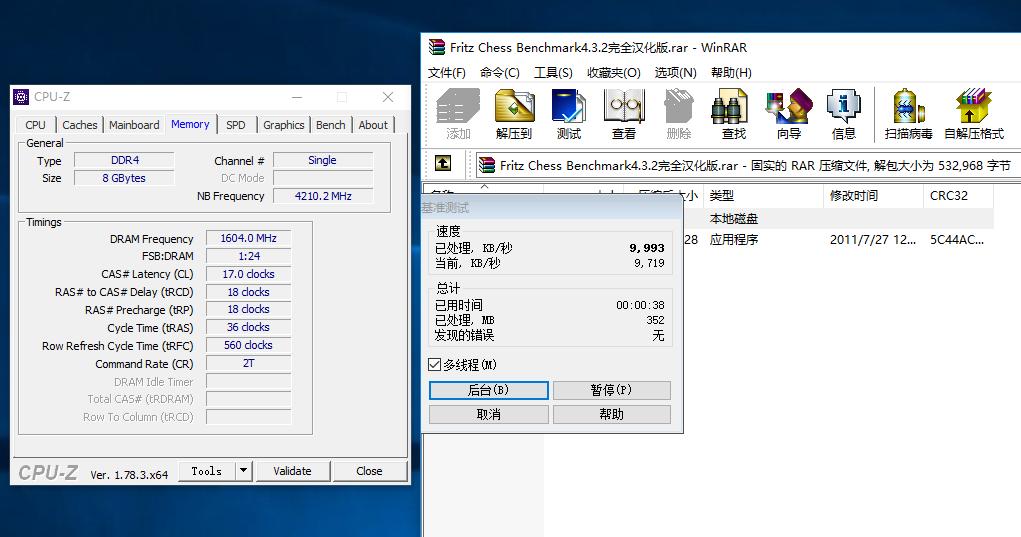Click the Pause (暂停) button
Image resolution: width=1021 pixels, height=537 pixels.
611,390
